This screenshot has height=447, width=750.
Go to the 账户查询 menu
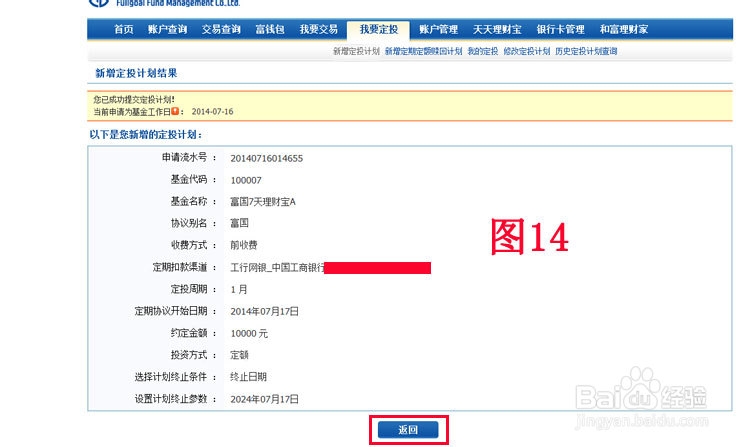click(x=167, y=29)
